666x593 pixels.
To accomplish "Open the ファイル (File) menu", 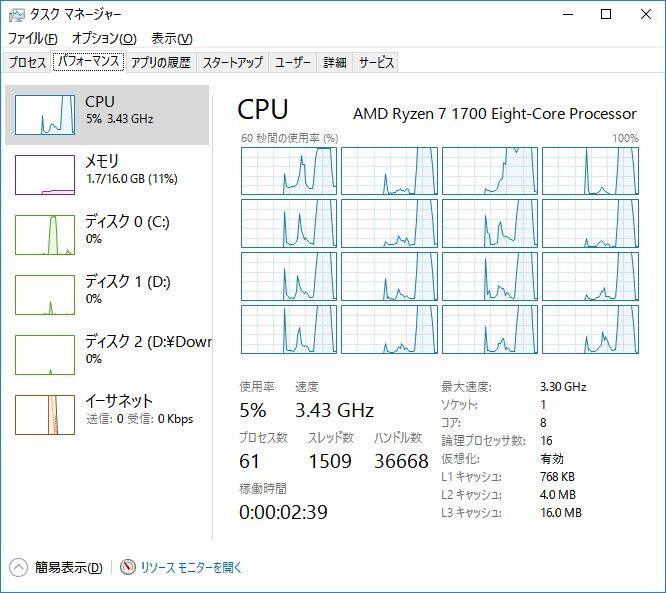I will 32,38.
